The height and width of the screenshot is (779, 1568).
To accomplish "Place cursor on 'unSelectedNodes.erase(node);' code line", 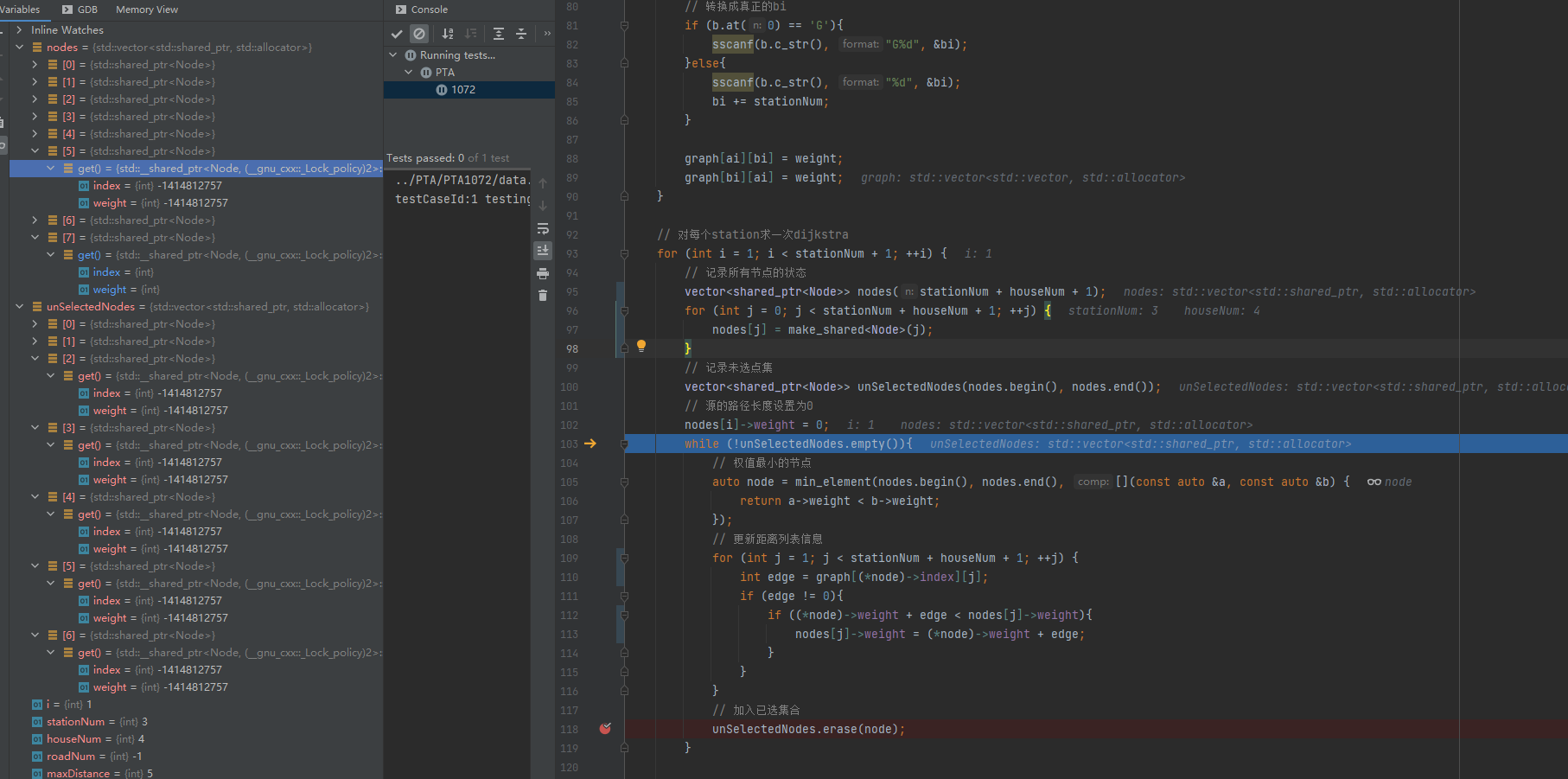I will (x=808, y=729).
